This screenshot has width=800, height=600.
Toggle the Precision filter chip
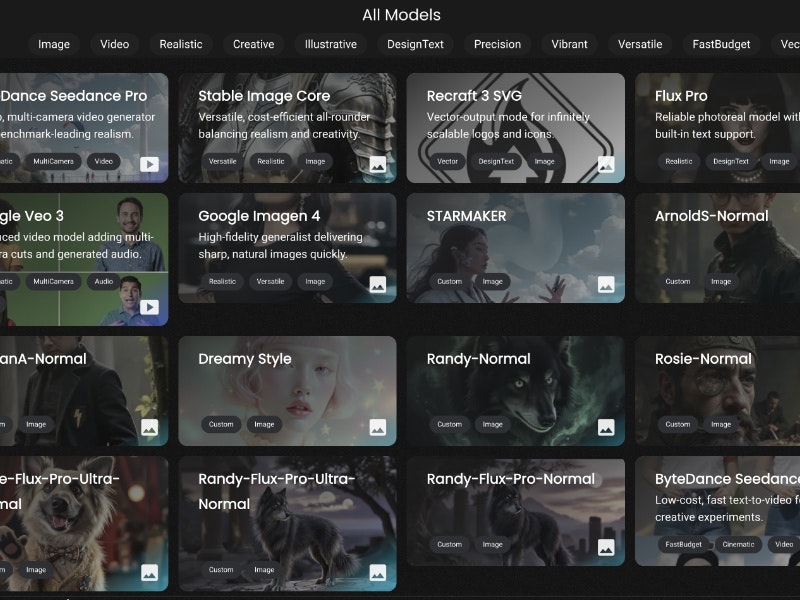497,44
